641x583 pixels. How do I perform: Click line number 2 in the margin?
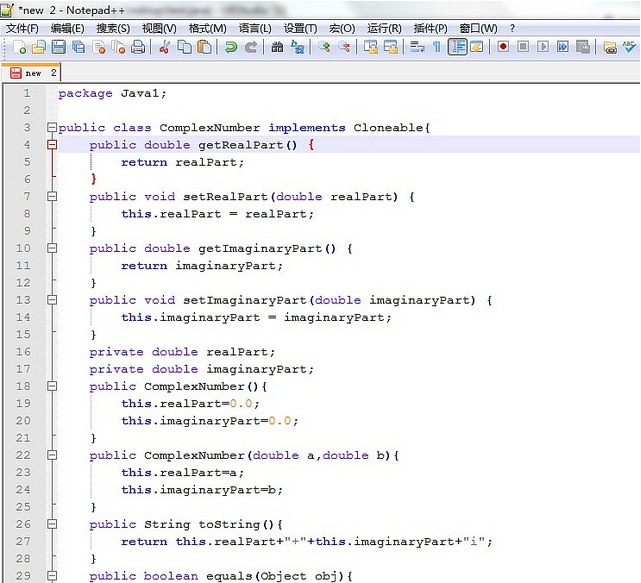coord(27,110)
